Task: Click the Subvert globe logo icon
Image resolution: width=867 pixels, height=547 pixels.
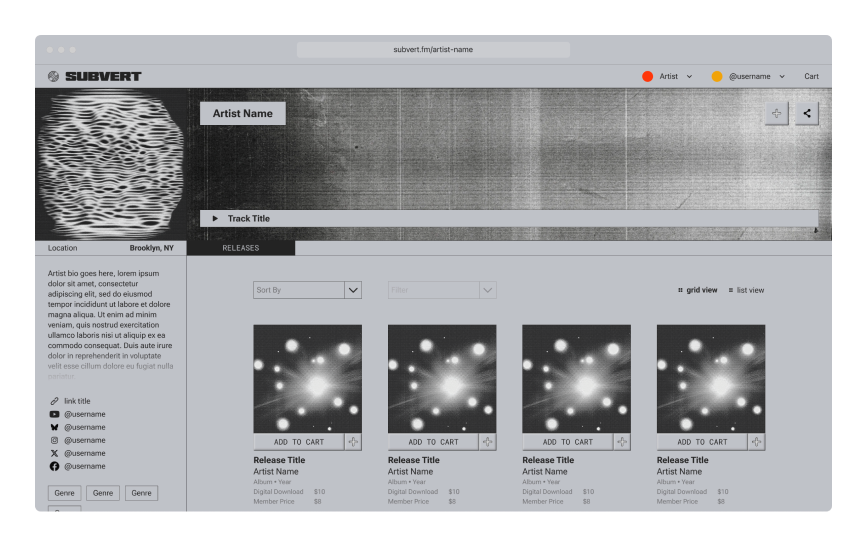Action: (x=53, y=76)
